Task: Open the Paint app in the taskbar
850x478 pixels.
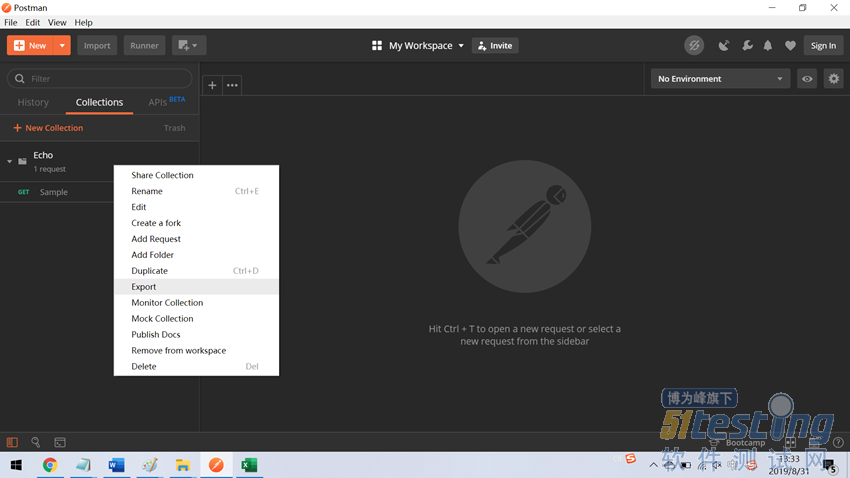Action: [x=150, y=465]
